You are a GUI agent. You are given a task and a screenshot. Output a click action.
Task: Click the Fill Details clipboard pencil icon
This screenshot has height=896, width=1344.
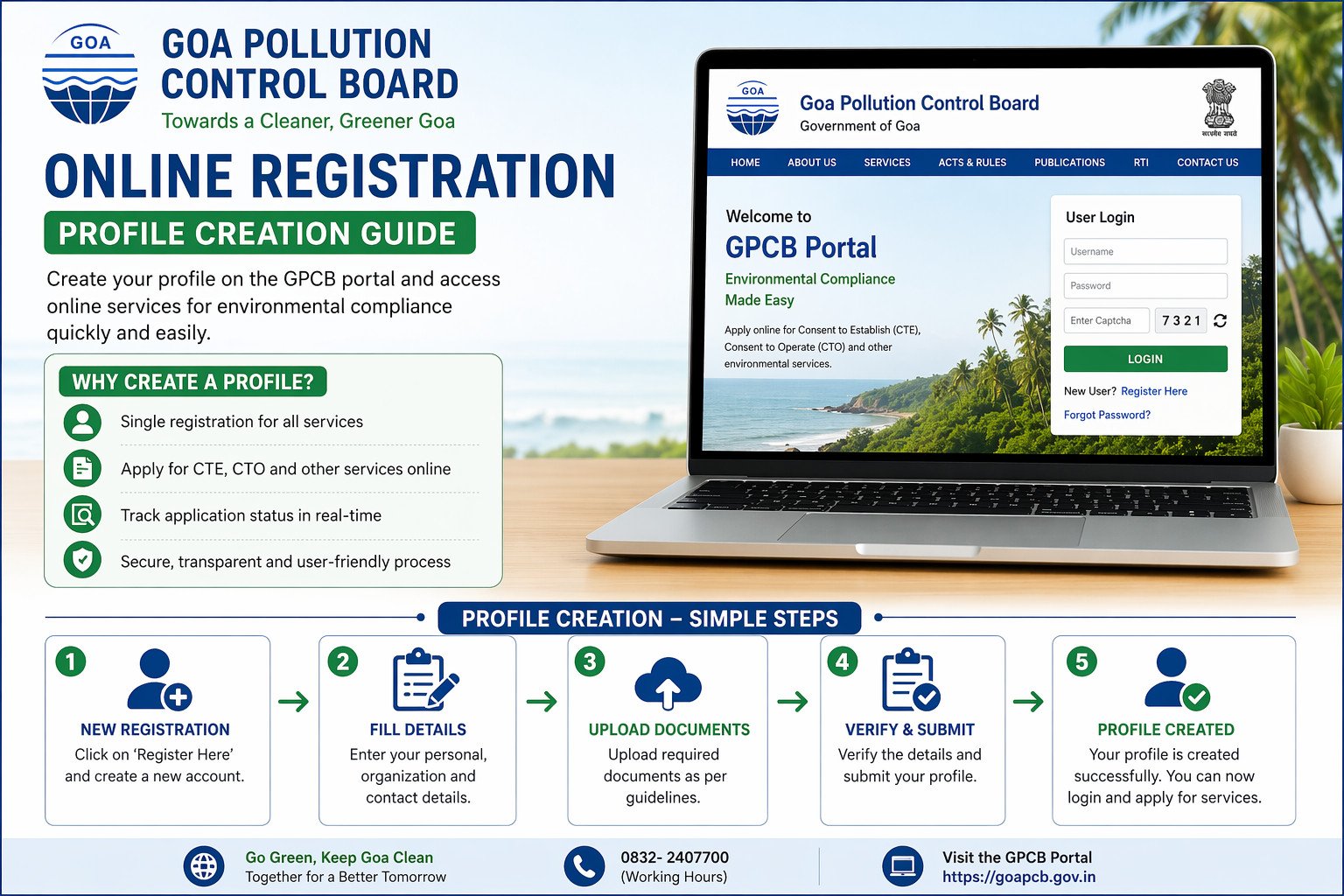click(x=425, y=680)
